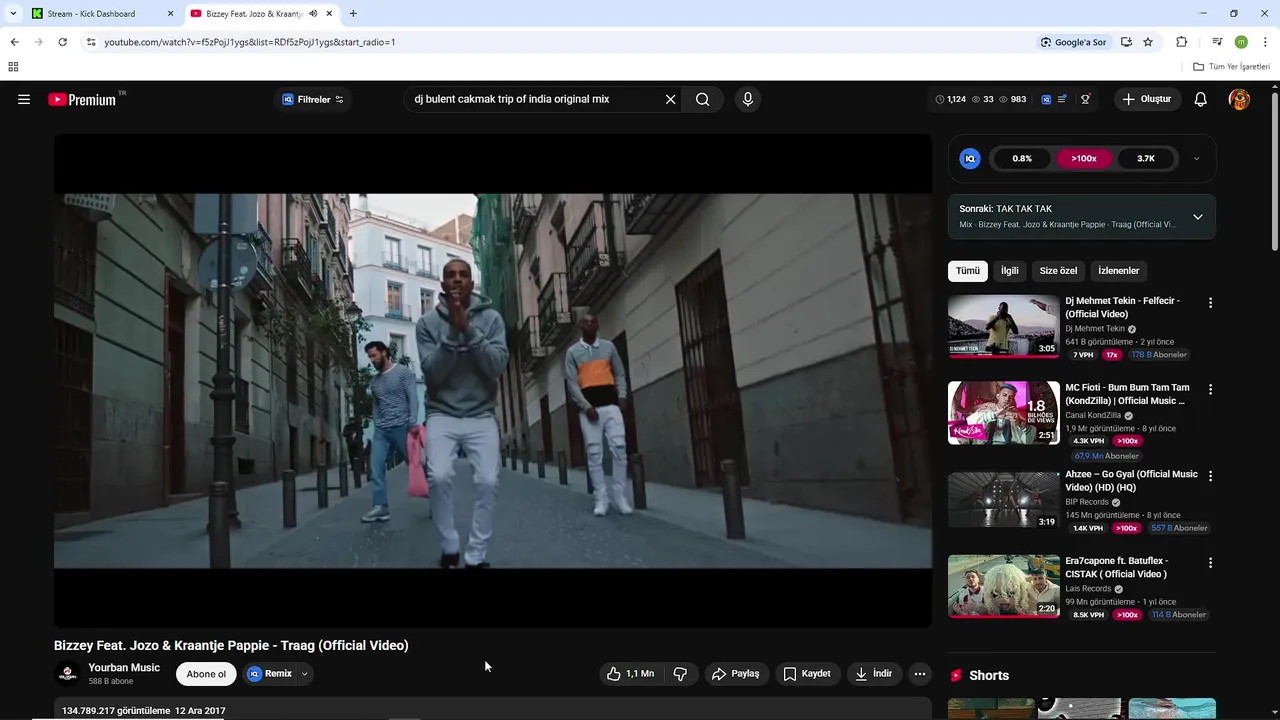The width and height of the screenshot is (1280, 720).
Task: Click the vidIQ circle logo in sidebar panel
Action: [x=970, y=158]
